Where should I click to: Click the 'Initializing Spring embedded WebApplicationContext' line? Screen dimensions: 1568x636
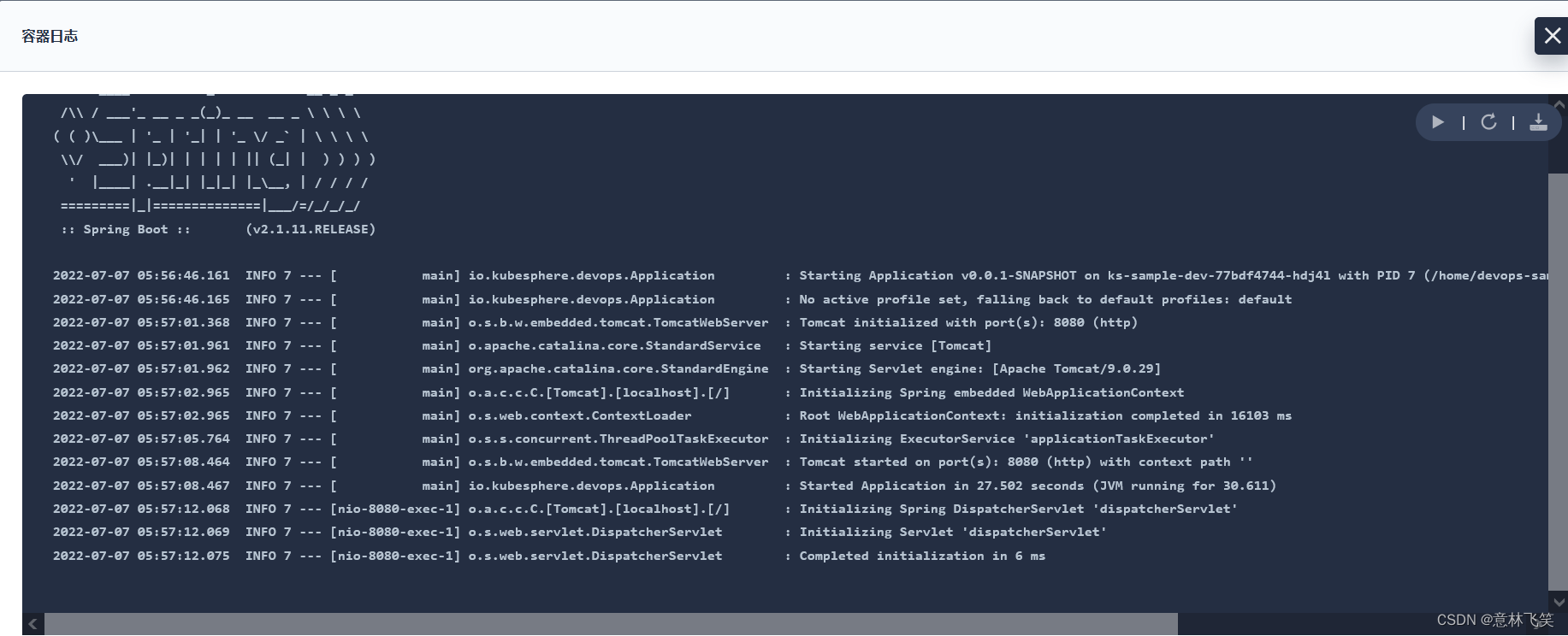pyautogui.click(x=618, y=392)
